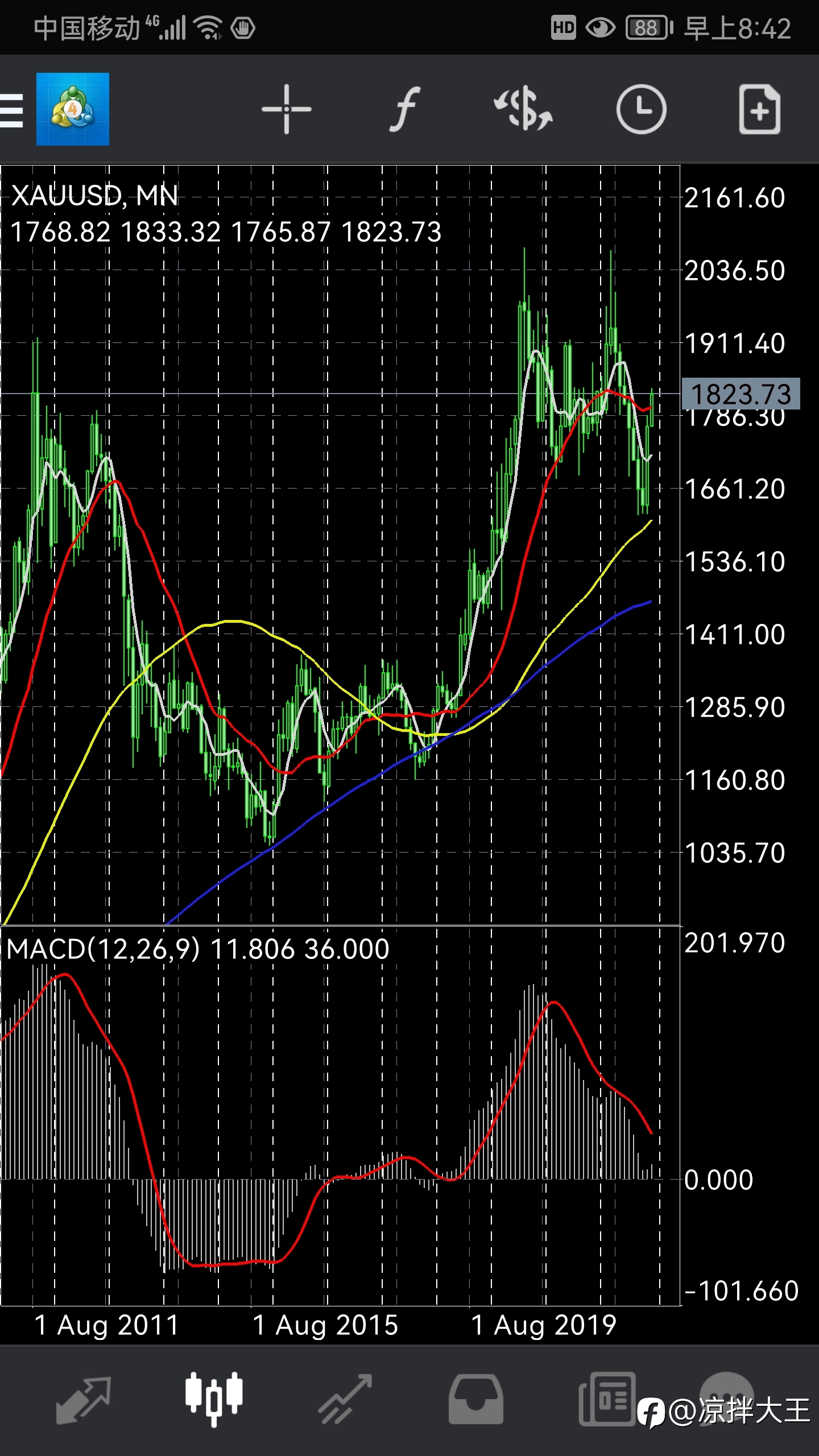Viewport: 819px width, 1456px height.
Task: Tap the 1160.80 price scale label
Action: point(734,780)
